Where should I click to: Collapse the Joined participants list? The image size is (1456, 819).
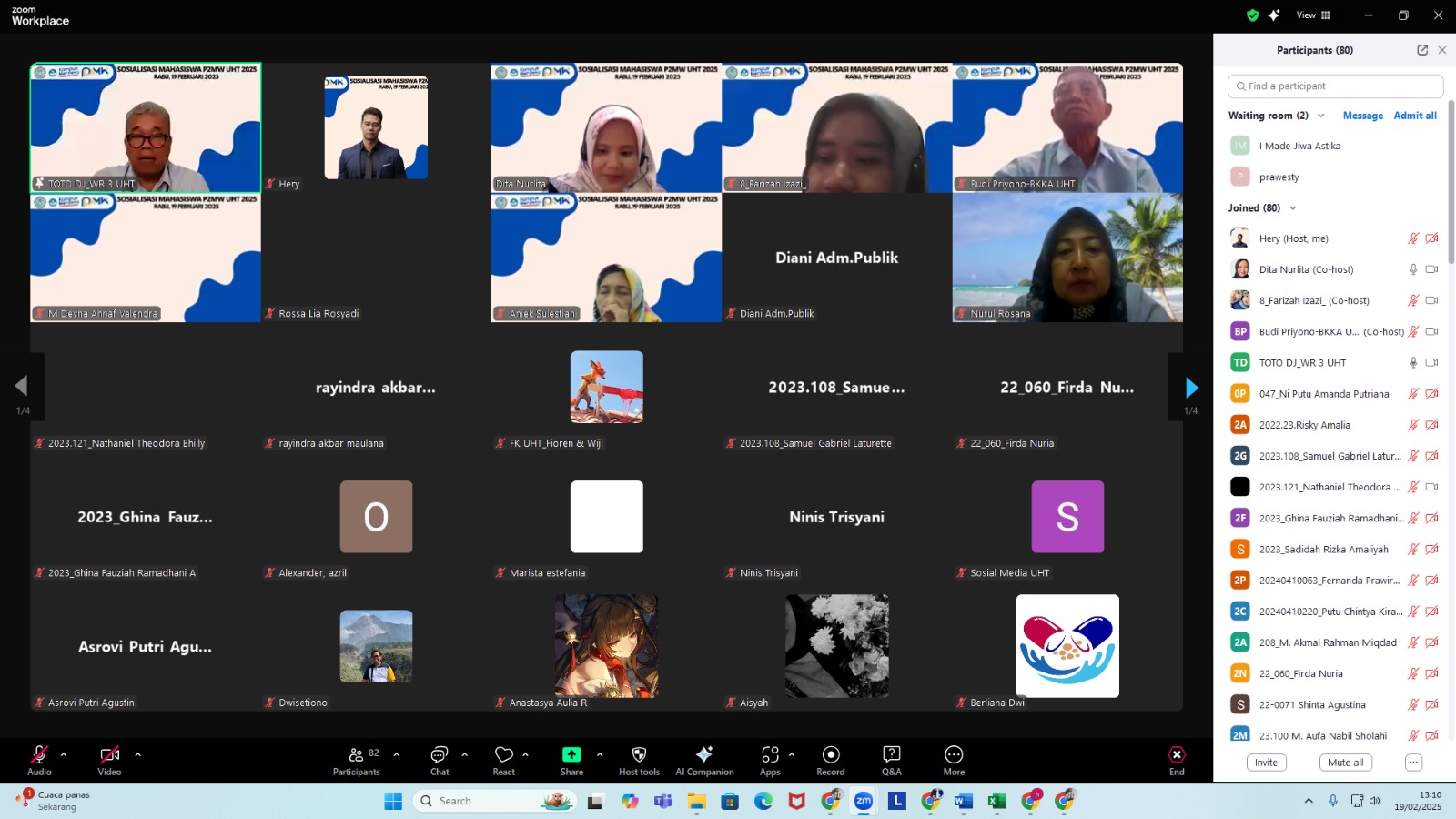pos(1292,208)
